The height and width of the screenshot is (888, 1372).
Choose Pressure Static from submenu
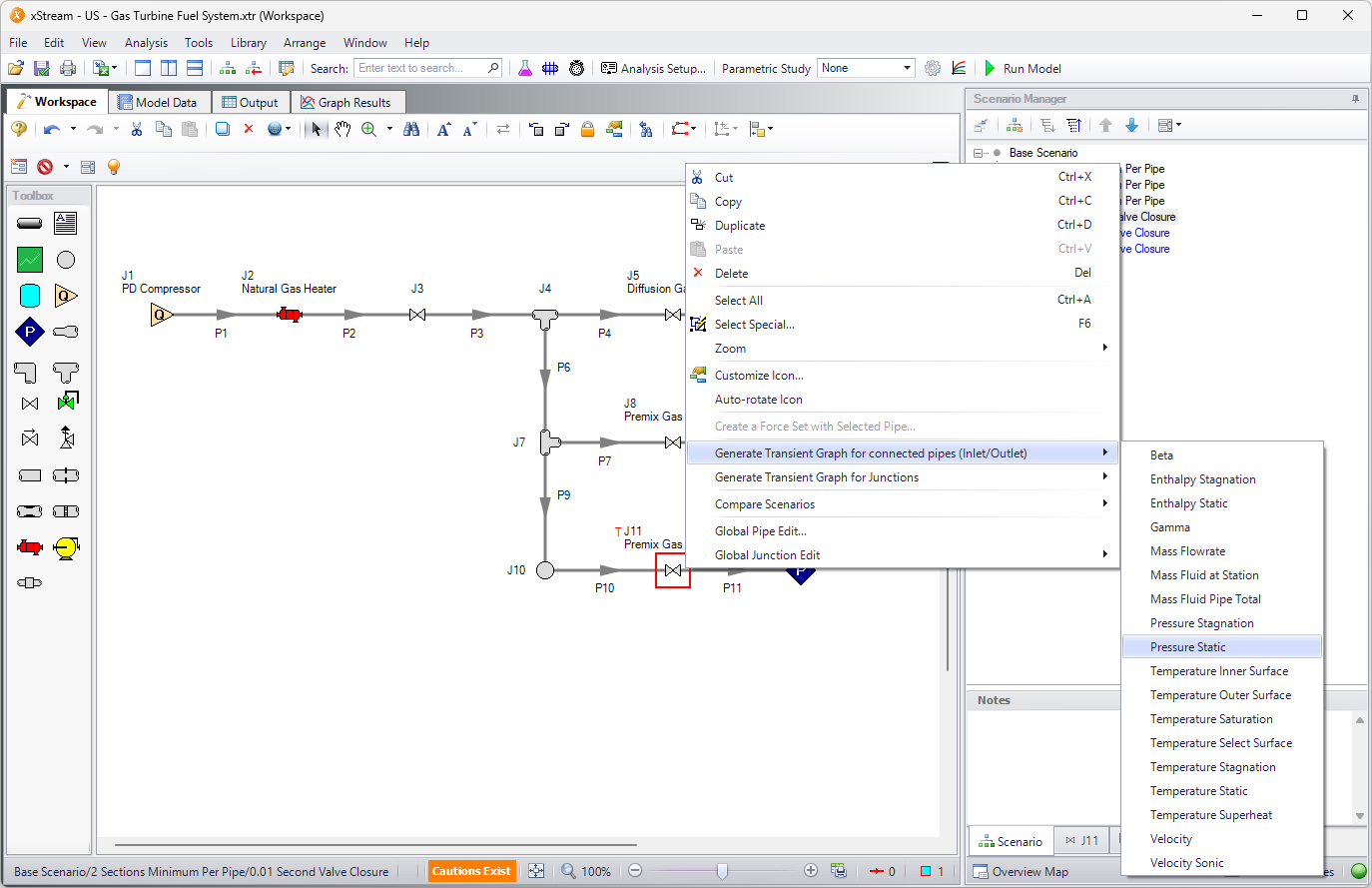(x=1222, y=647)
